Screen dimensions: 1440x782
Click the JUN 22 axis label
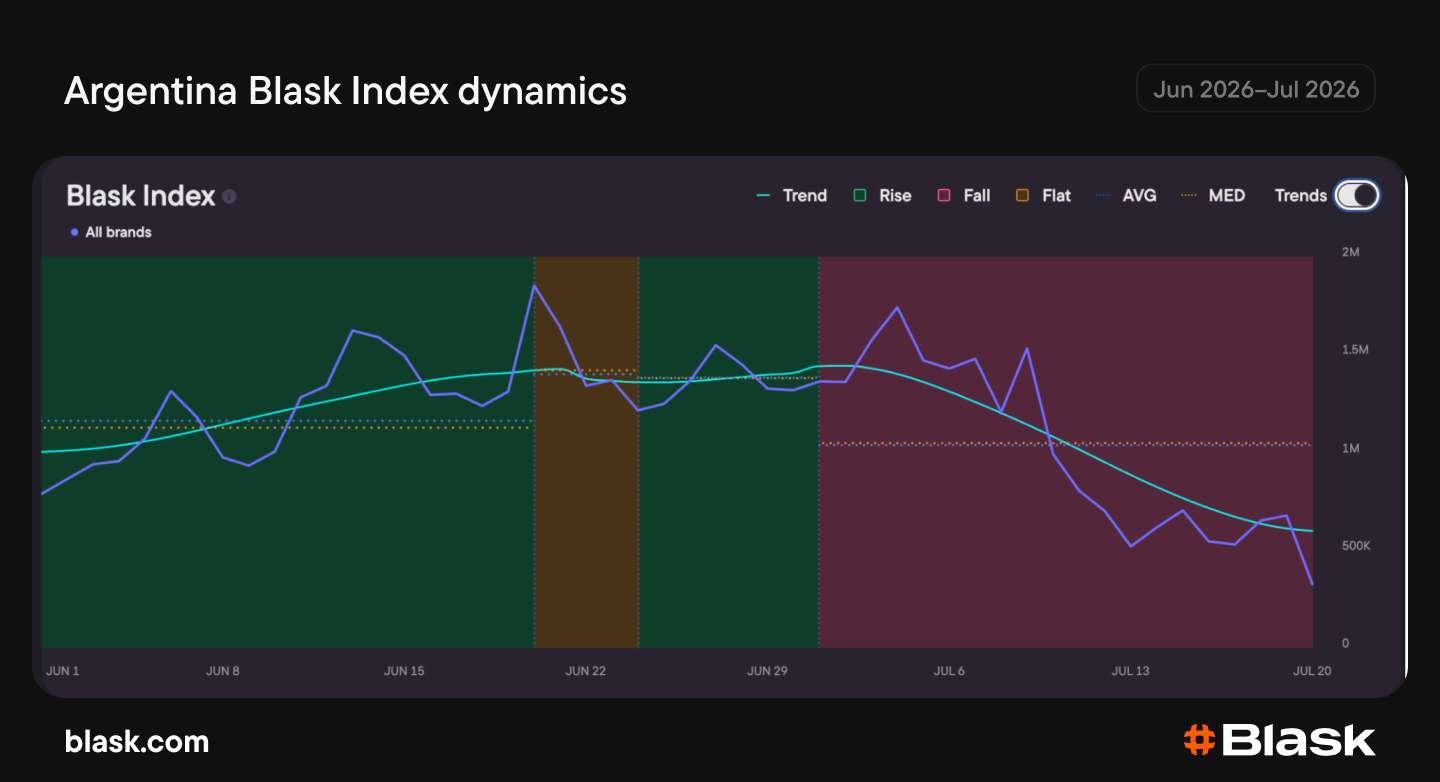(x=585, y=671)
